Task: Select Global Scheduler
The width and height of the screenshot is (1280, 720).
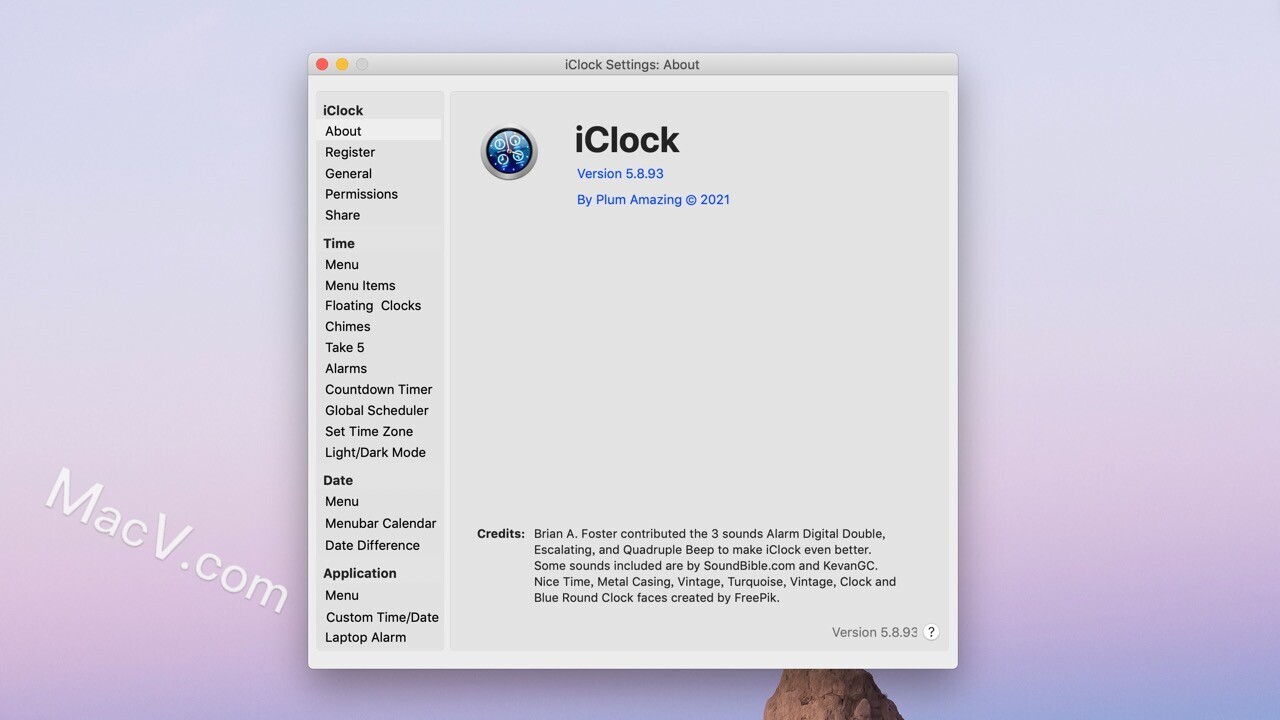Action: point(379,411)
